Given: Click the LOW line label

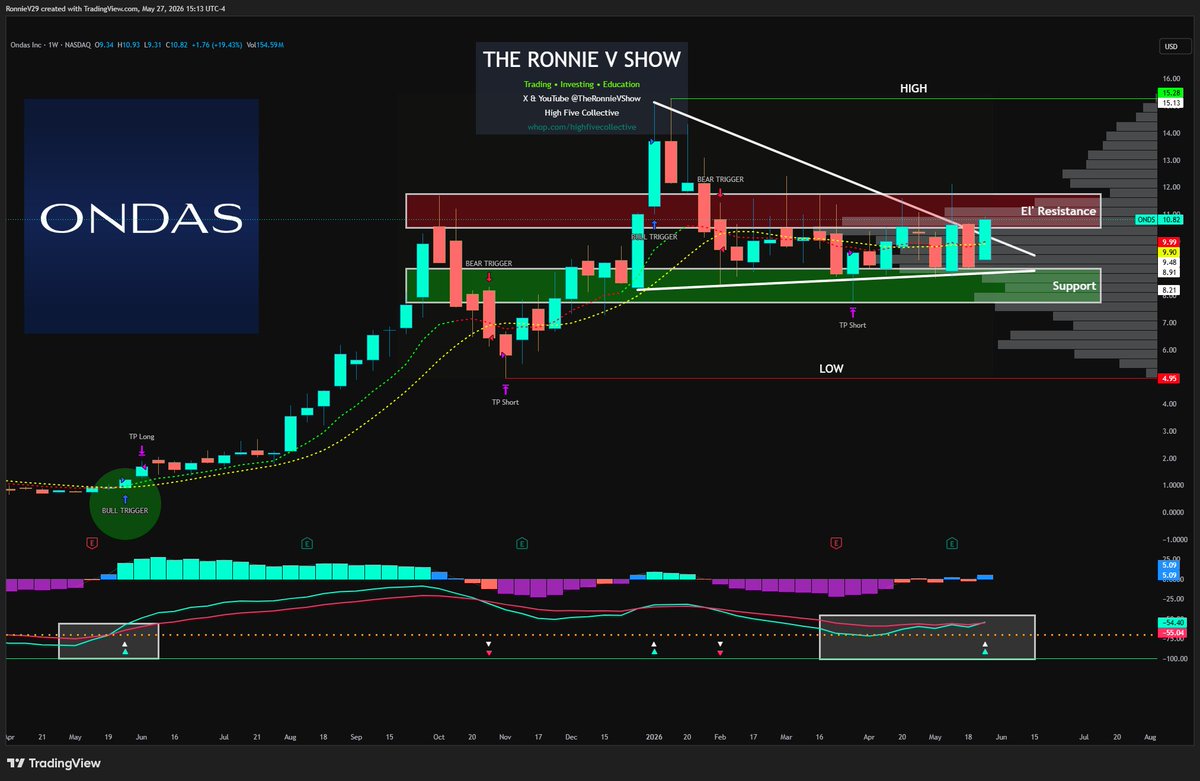Looking at the screenshot, I should (x=831, y=368).
